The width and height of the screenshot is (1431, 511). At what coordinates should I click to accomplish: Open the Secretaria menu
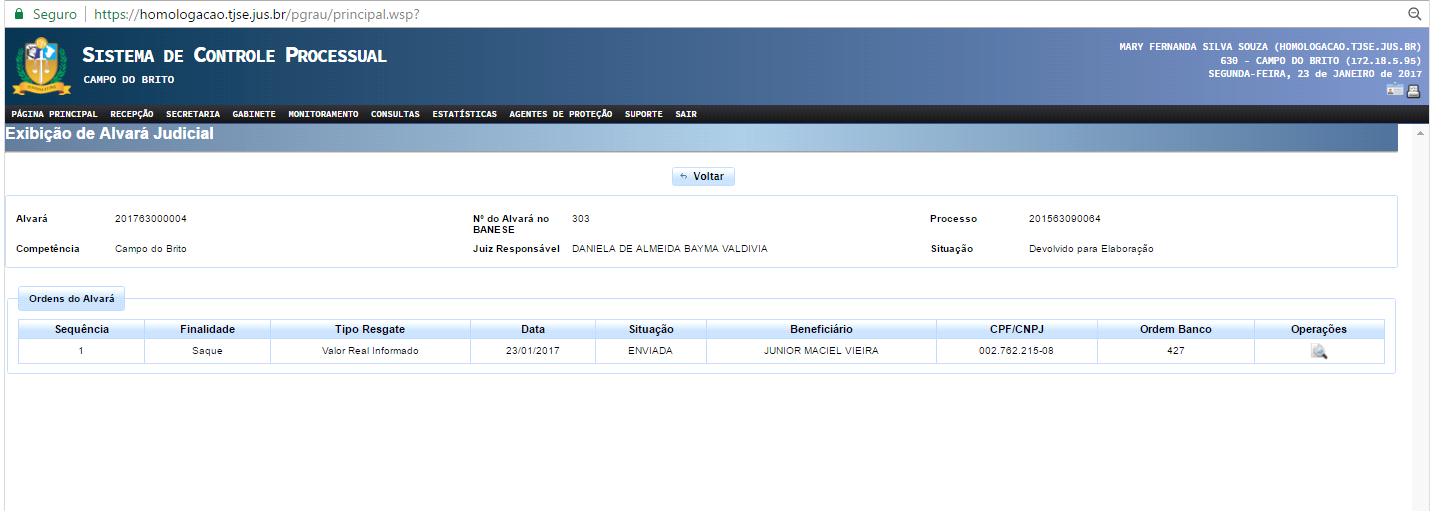[193, 114]
